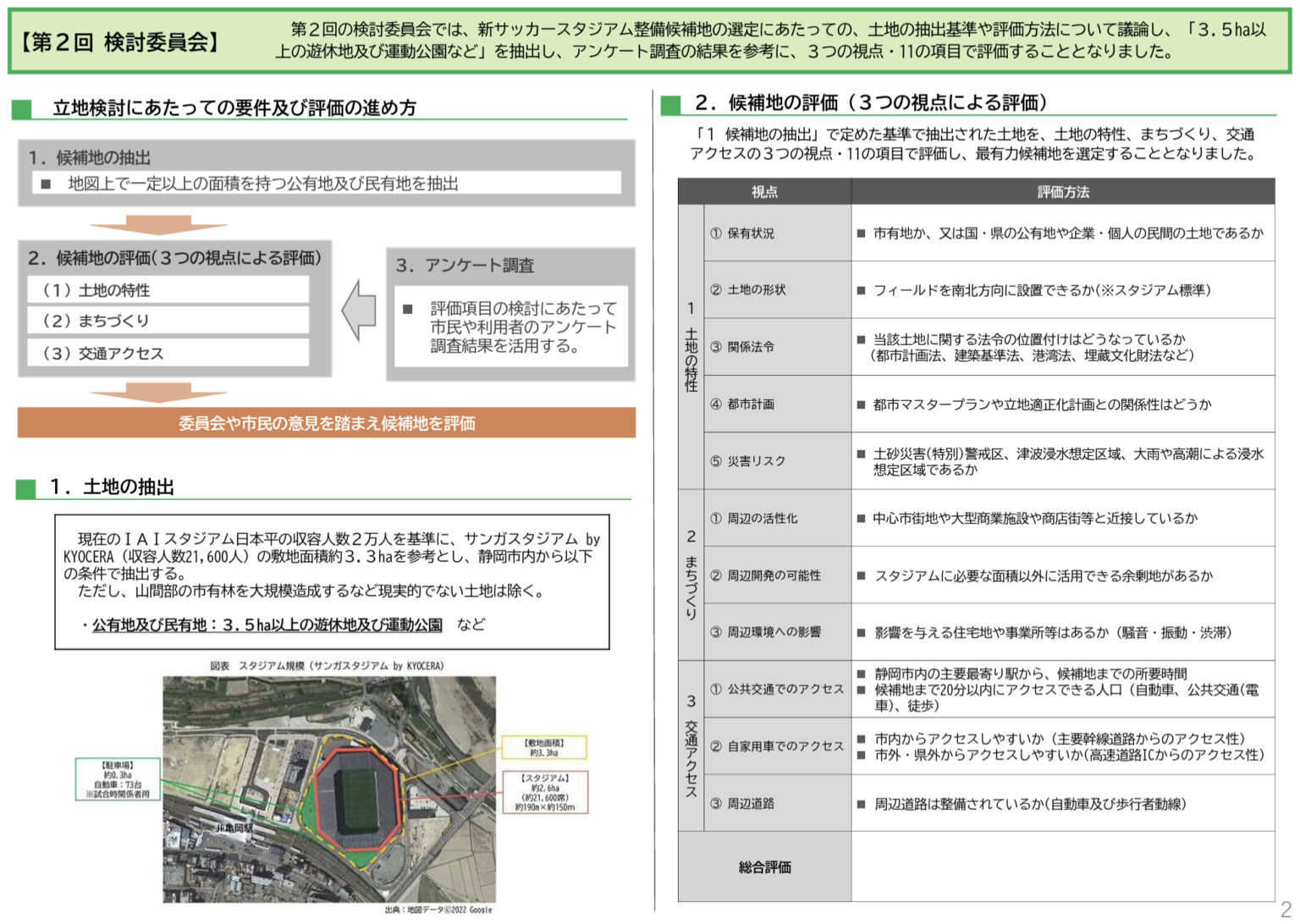
Task: Click the green square icon beside "立地検討にあたっての要件及び評価の進め方"
Action: [x=21, y=107]
